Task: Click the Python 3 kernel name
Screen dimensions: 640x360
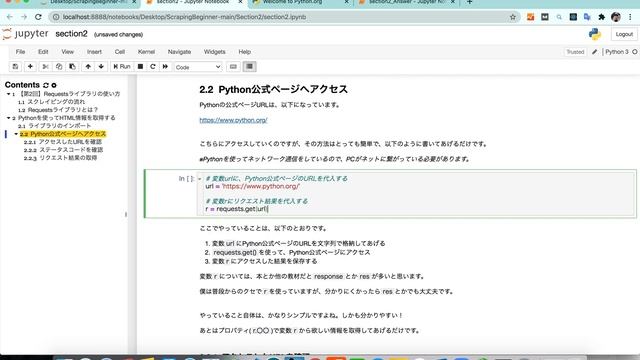Action: (617, 52)
